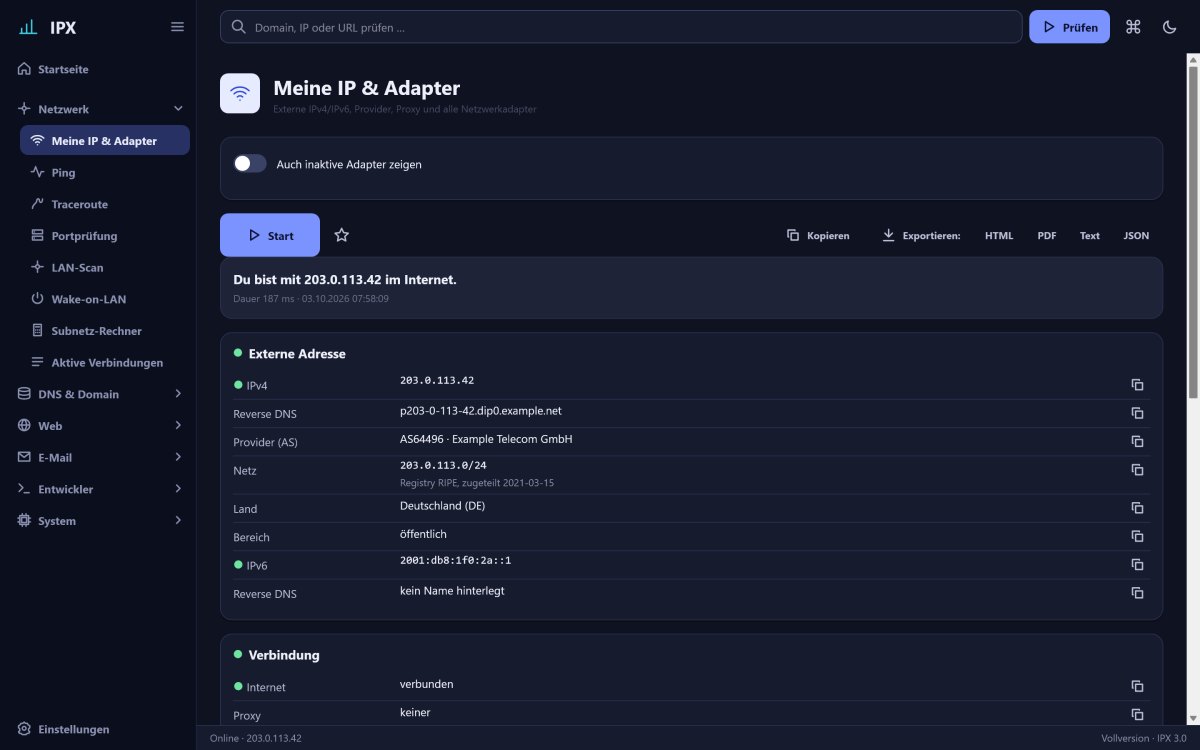1200x750 pixels.
Task: Open the command palette icon
Action: point(1133,27)
